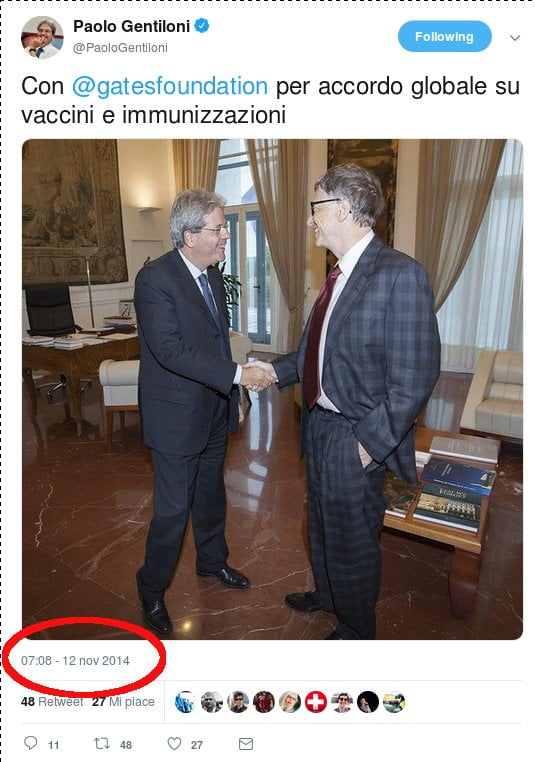Screen dimensions: 535x762
Task: Click the first liker avatar in row
Action: click(x=185, y=702)
